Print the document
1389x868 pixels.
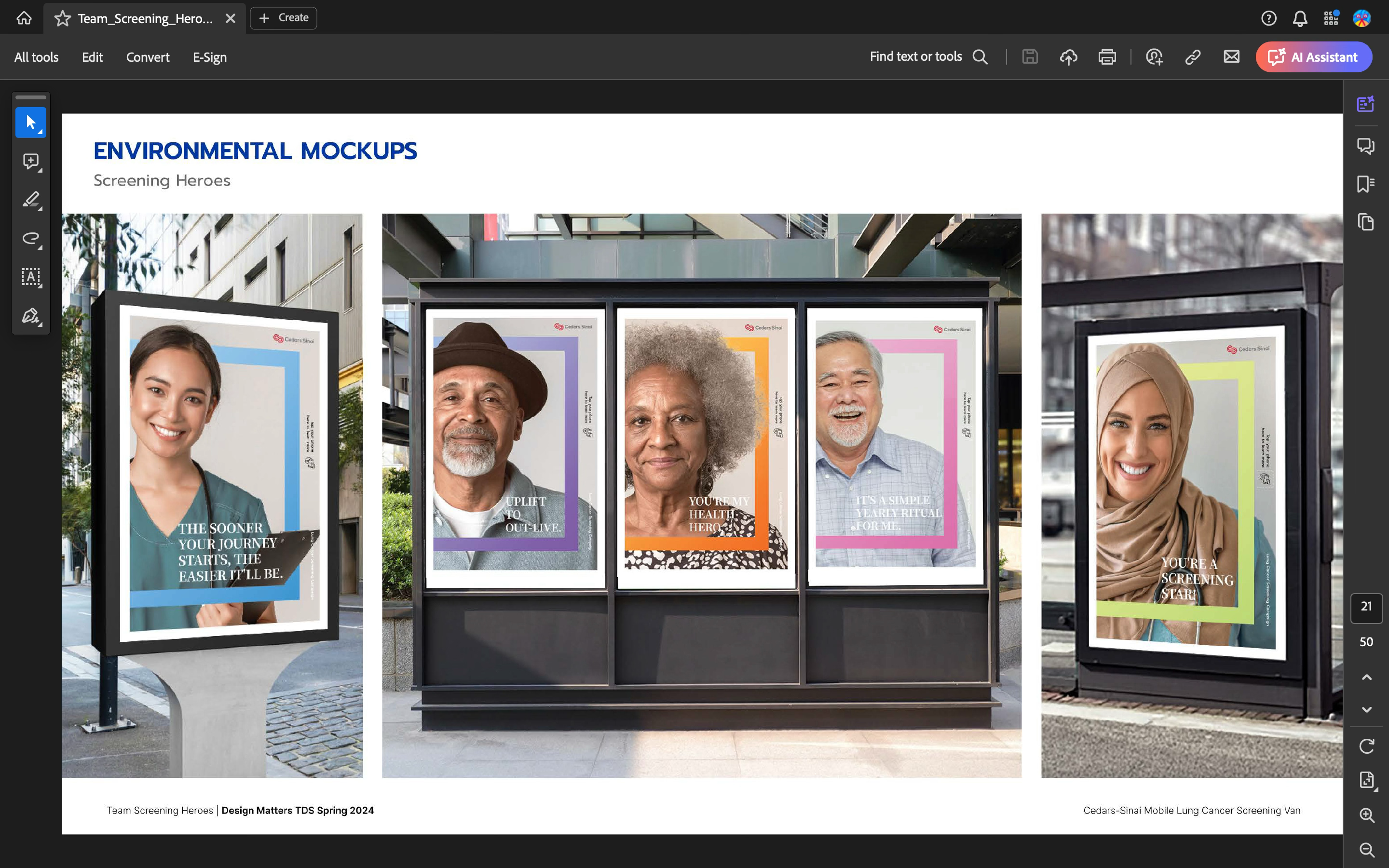pos(1106,57)
